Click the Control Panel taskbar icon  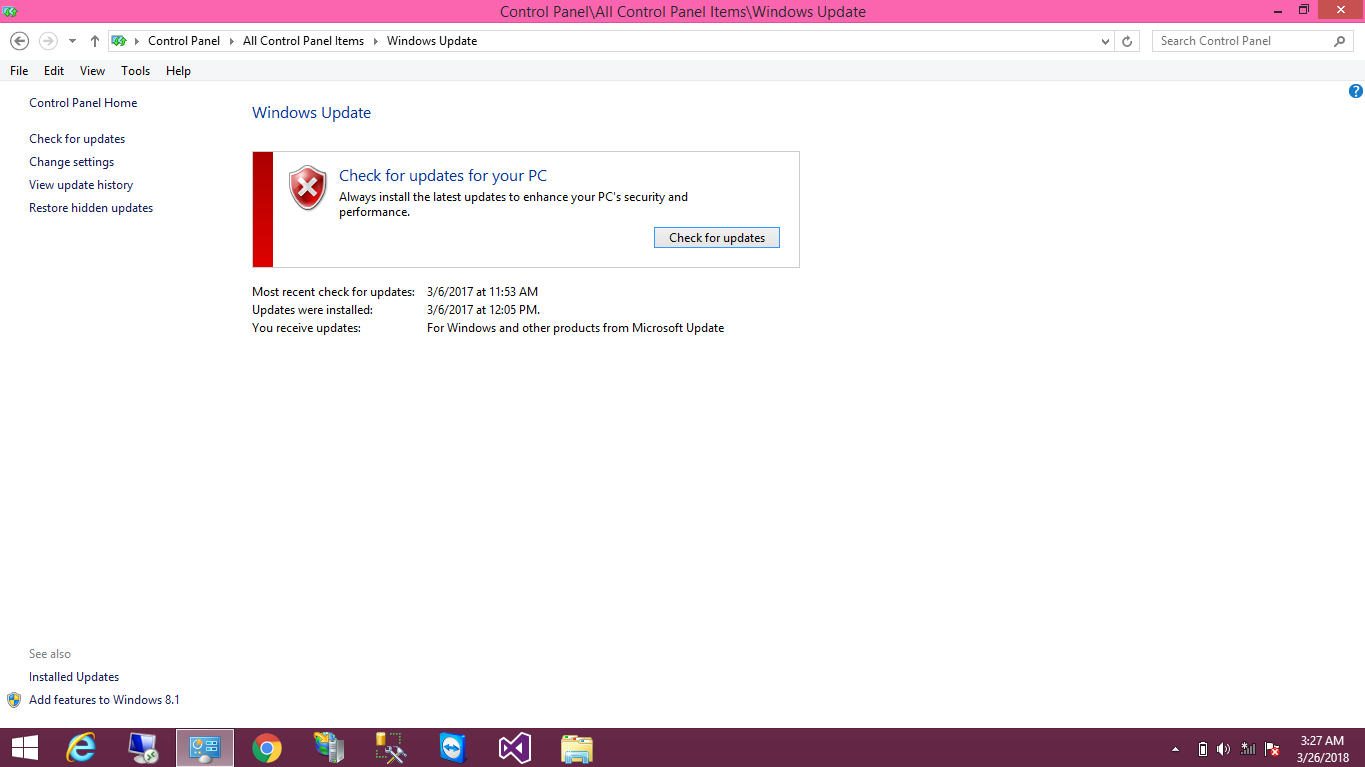point(205,748)
